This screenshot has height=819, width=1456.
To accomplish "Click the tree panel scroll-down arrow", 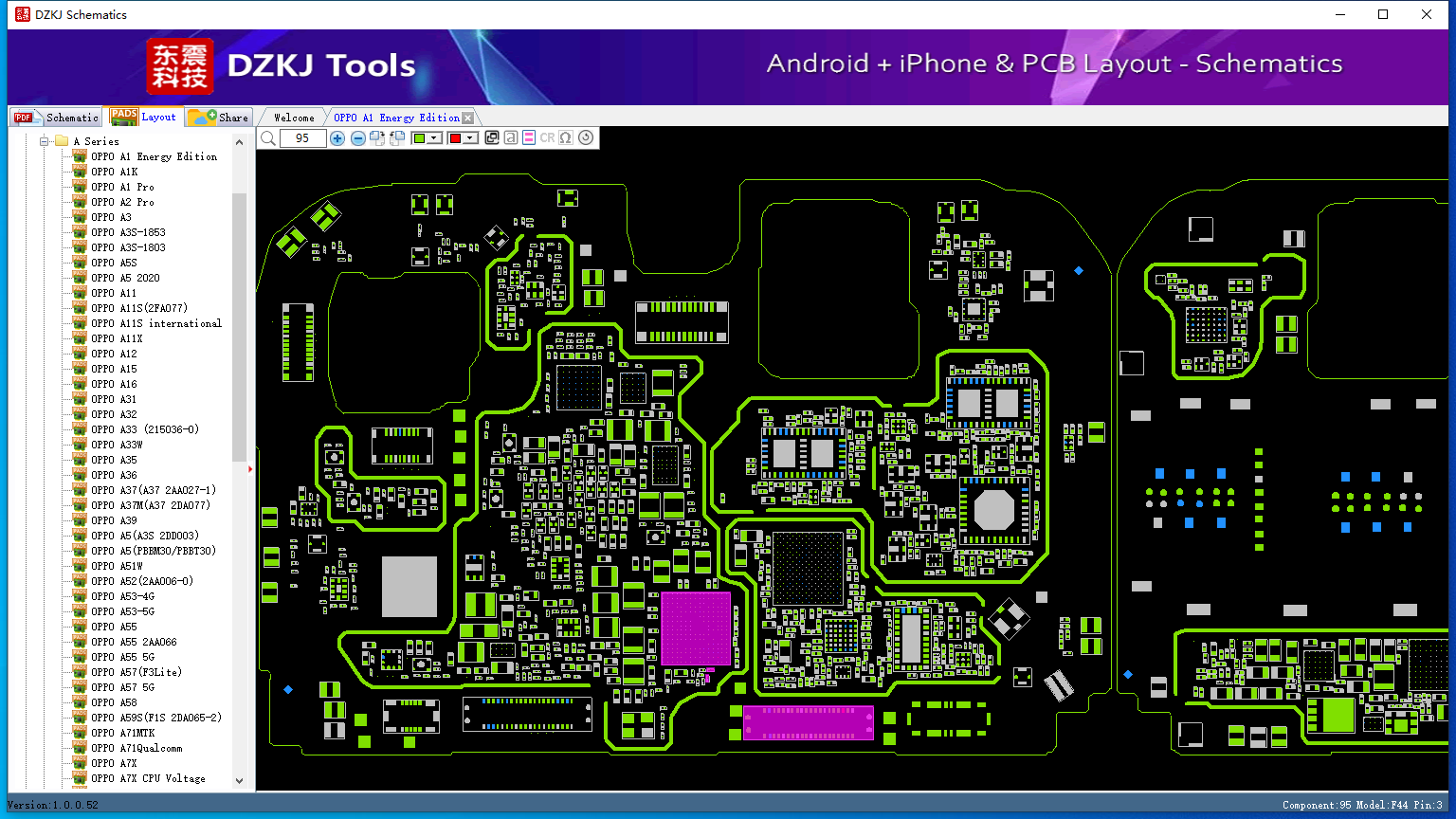I will pyautogui.click(x=239, y=781).
